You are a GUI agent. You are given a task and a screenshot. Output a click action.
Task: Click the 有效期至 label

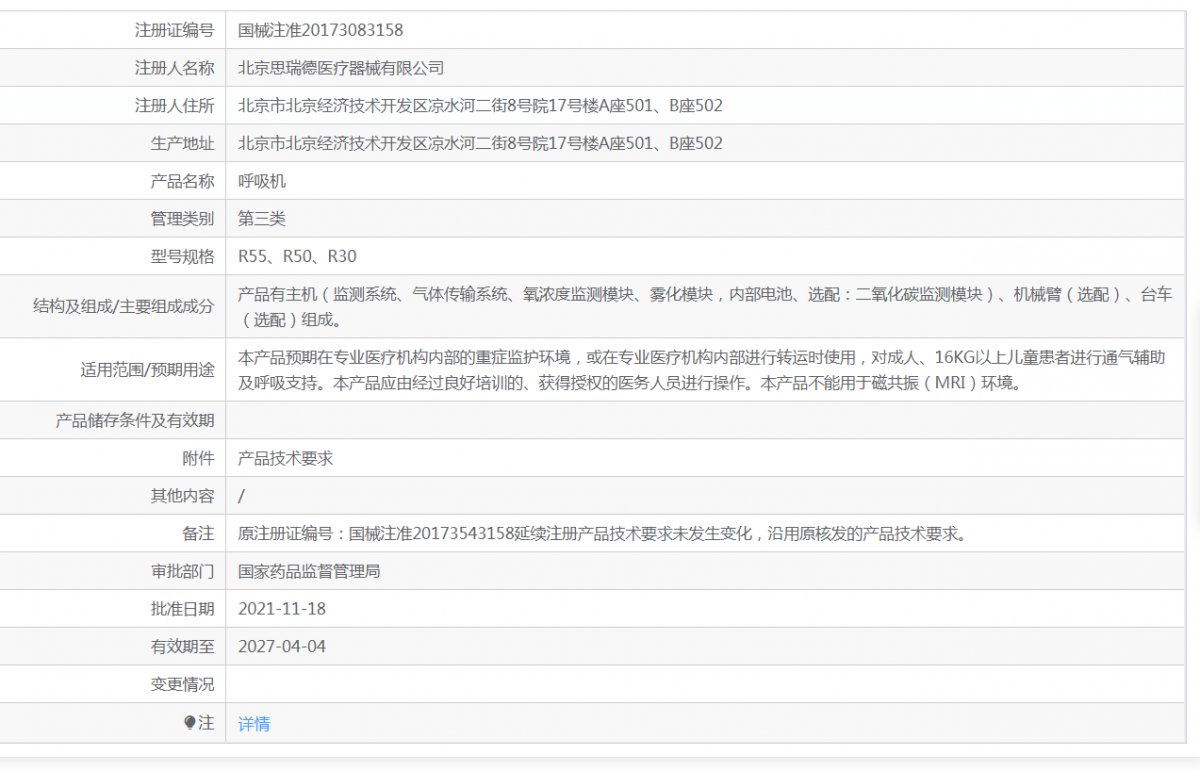[x=182, y=647]
